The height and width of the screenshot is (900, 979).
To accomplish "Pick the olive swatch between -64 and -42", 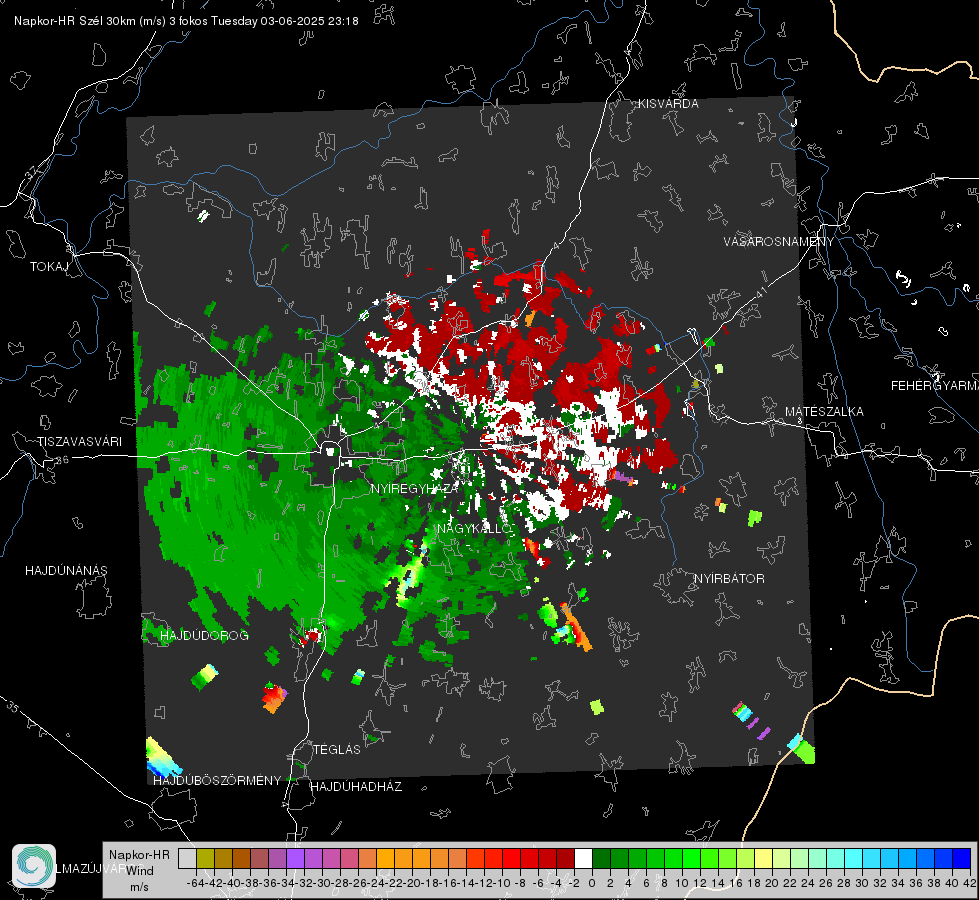I will (205, 858).
